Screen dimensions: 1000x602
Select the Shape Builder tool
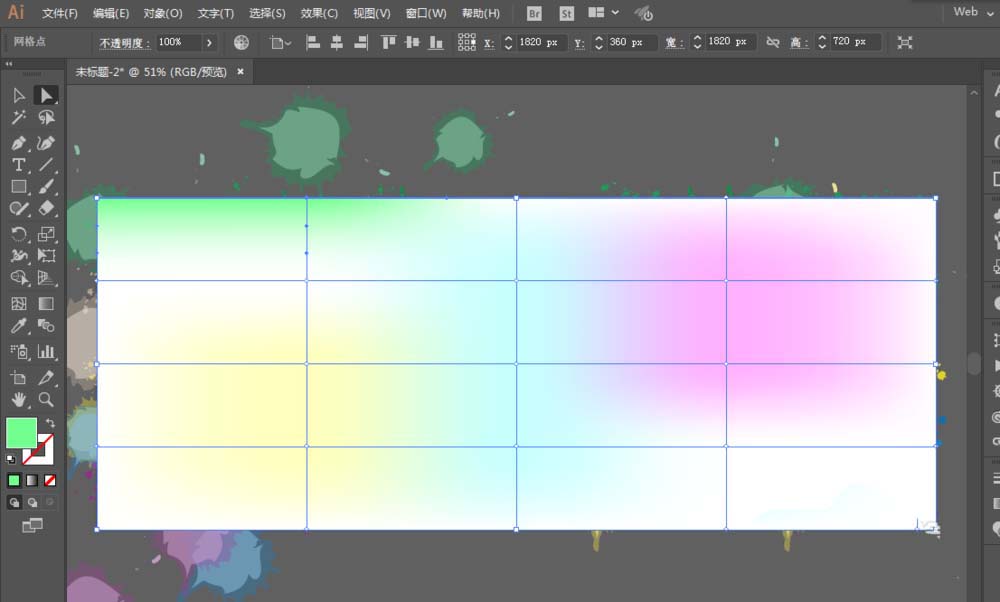[x=18, y=278]
